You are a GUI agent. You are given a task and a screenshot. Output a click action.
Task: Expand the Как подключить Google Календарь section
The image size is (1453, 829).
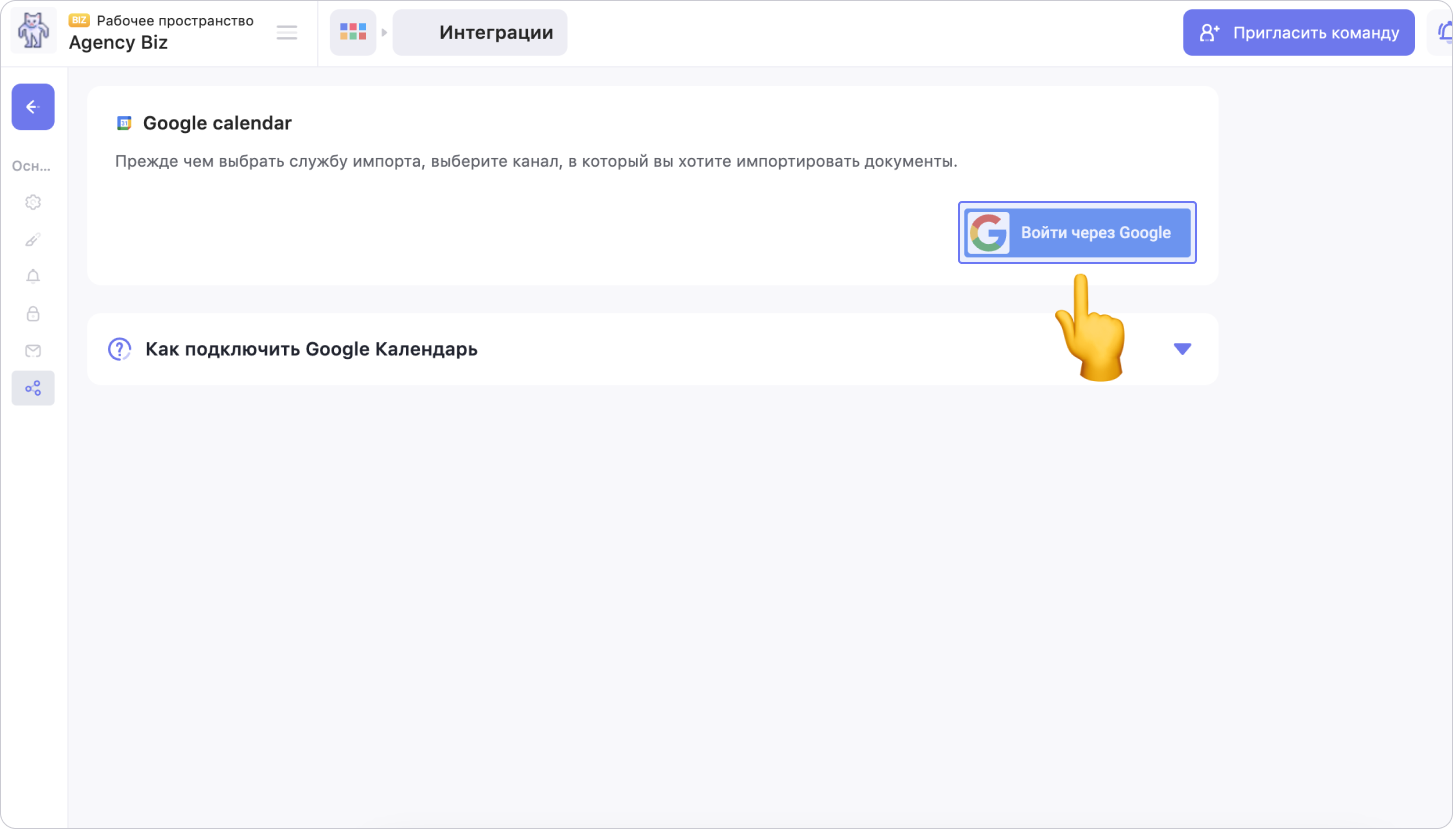311,349
